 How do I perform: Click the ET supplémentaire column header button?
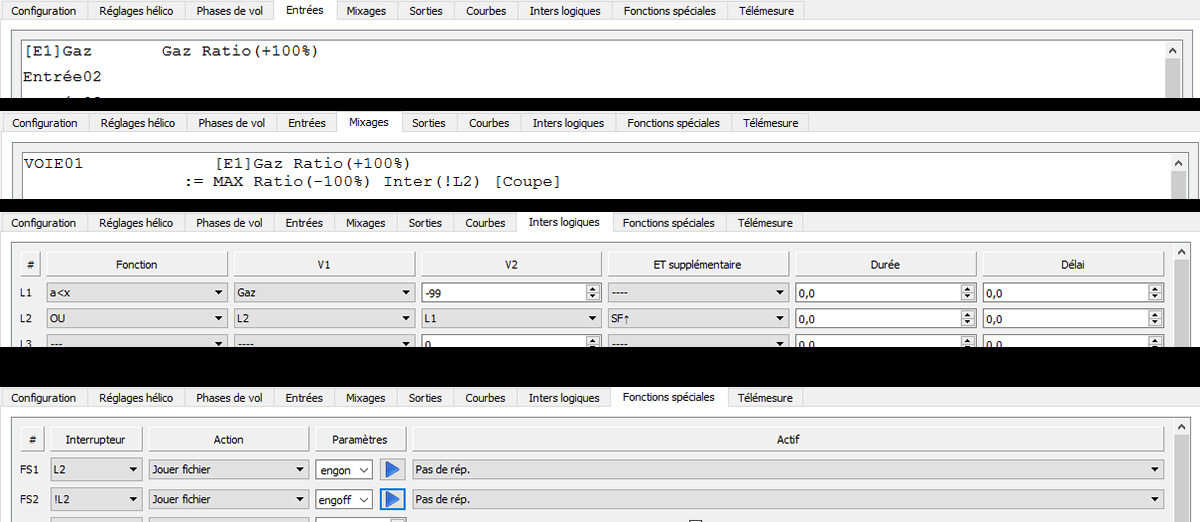click(698, 265)
